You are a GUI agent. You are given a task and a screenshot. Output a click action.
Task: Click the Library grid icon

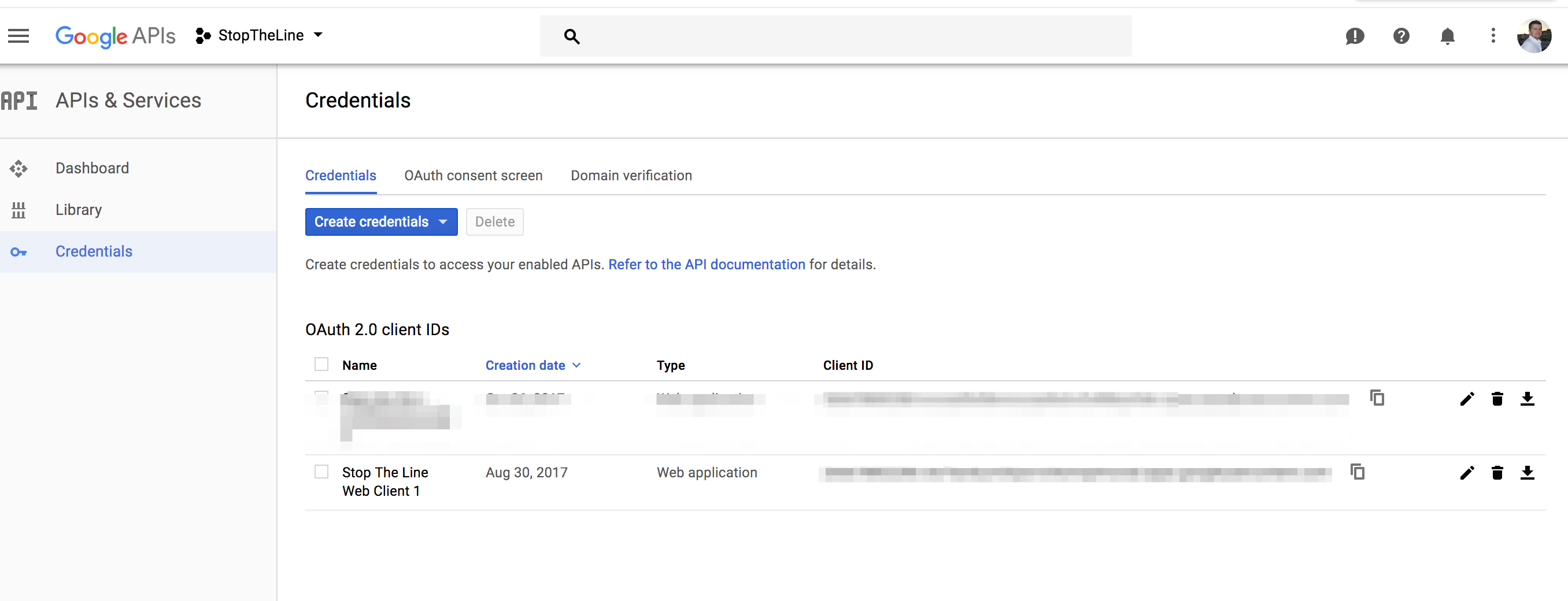click(19, 210)
